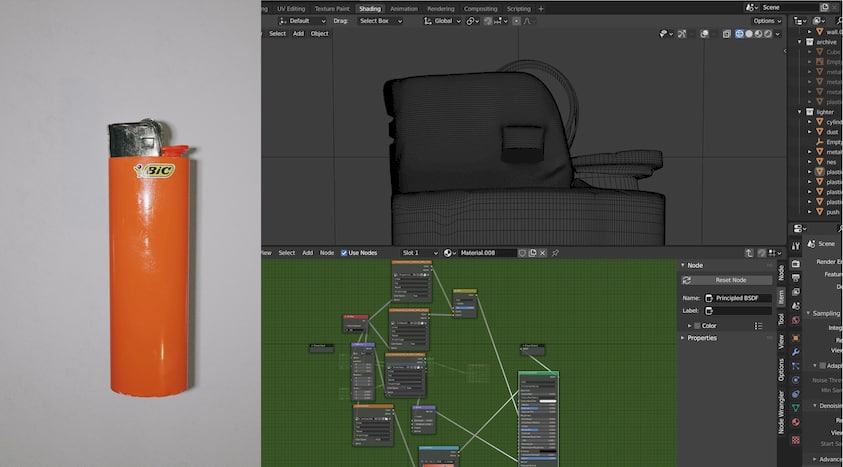The width and height of the screenshot is (843, 467).
Task: Open the Rendering workspace tab
Action: [440, 9]
